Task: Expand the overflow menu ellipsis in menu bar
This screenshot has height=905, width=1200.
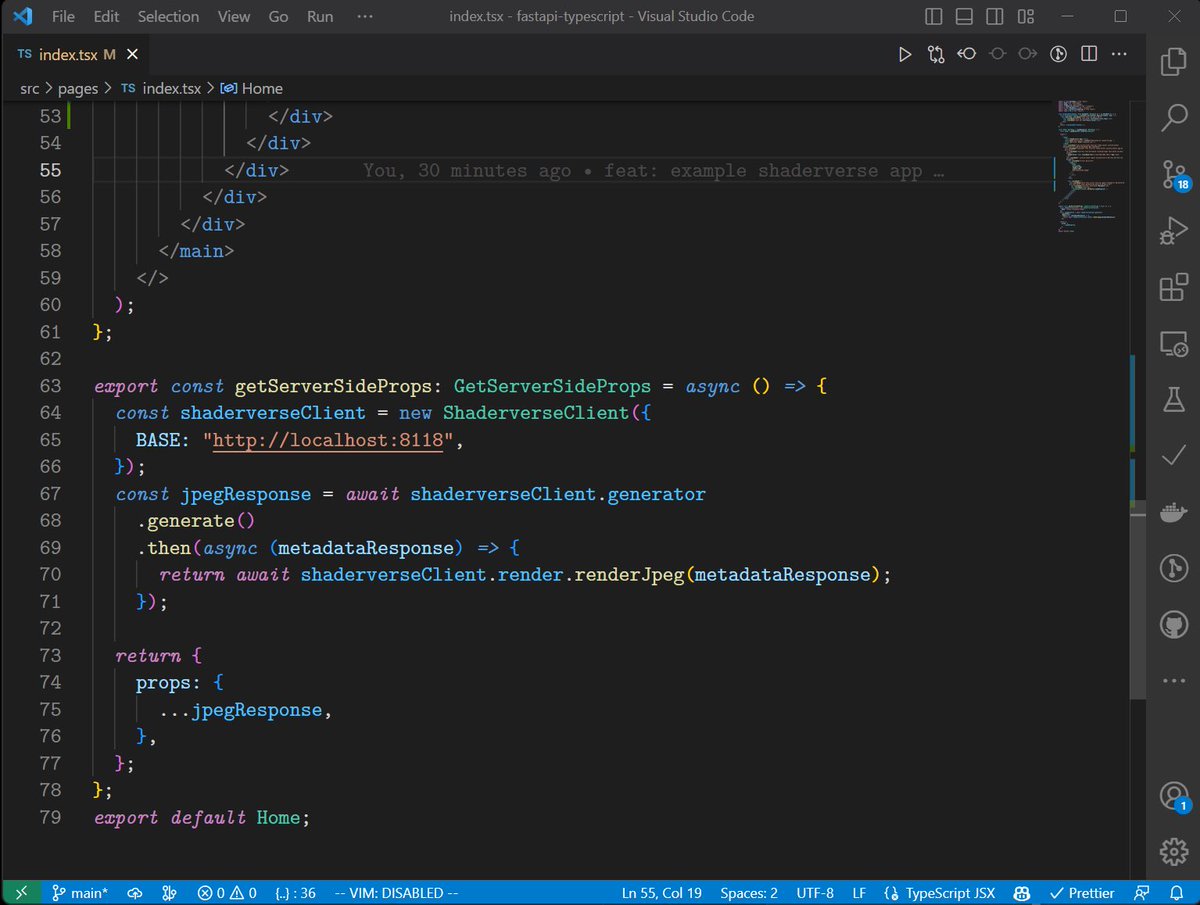Action: click(365, 17)
